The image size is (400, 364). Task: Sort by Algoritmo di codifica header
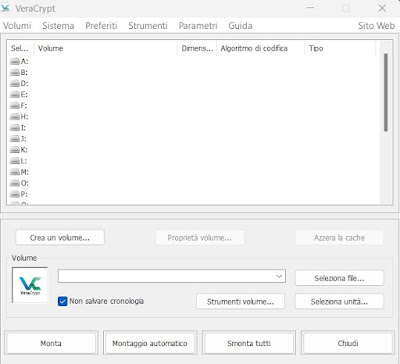point(260,48)
